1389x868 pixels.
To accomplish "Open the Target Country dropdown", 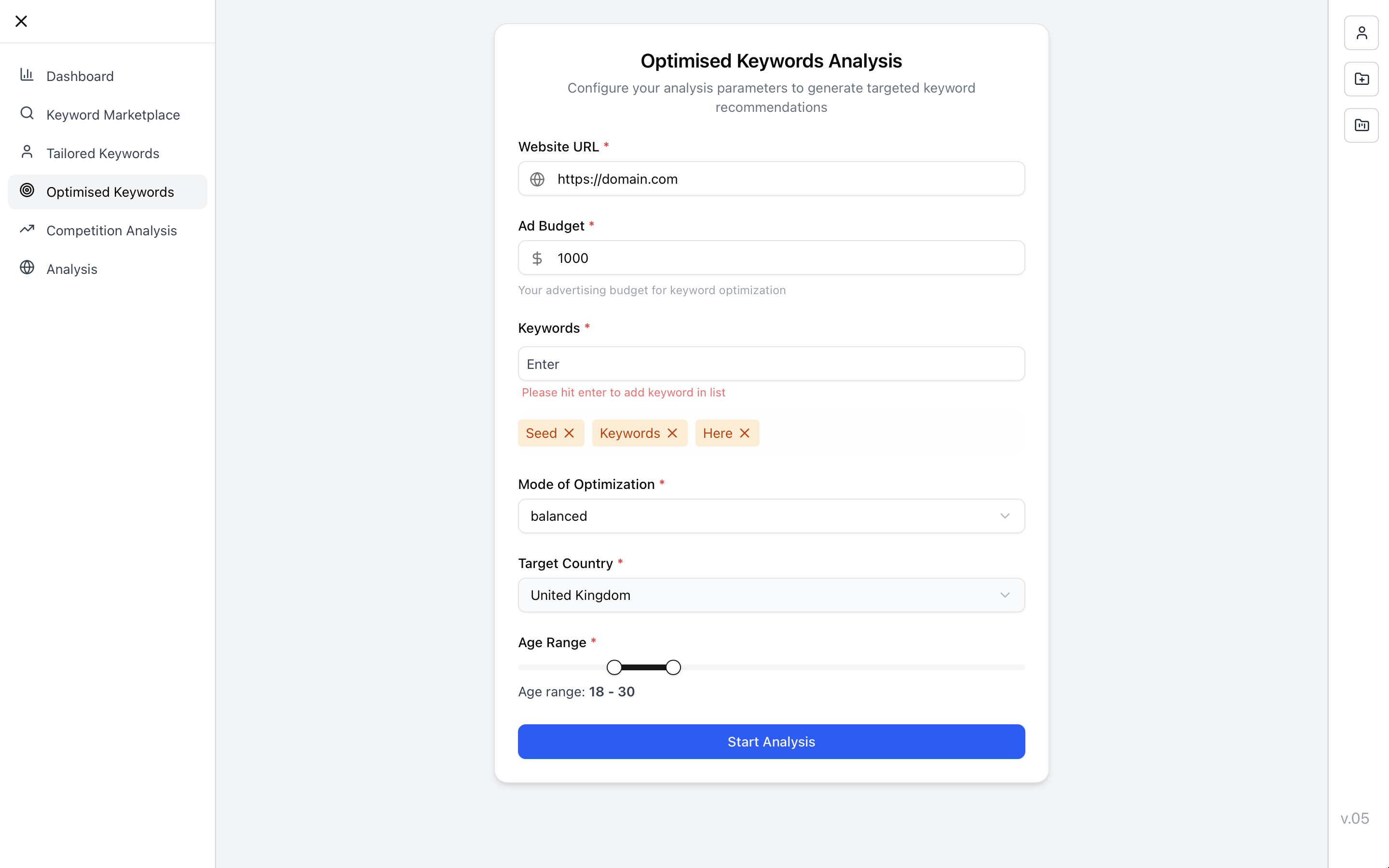I will 771,596.
